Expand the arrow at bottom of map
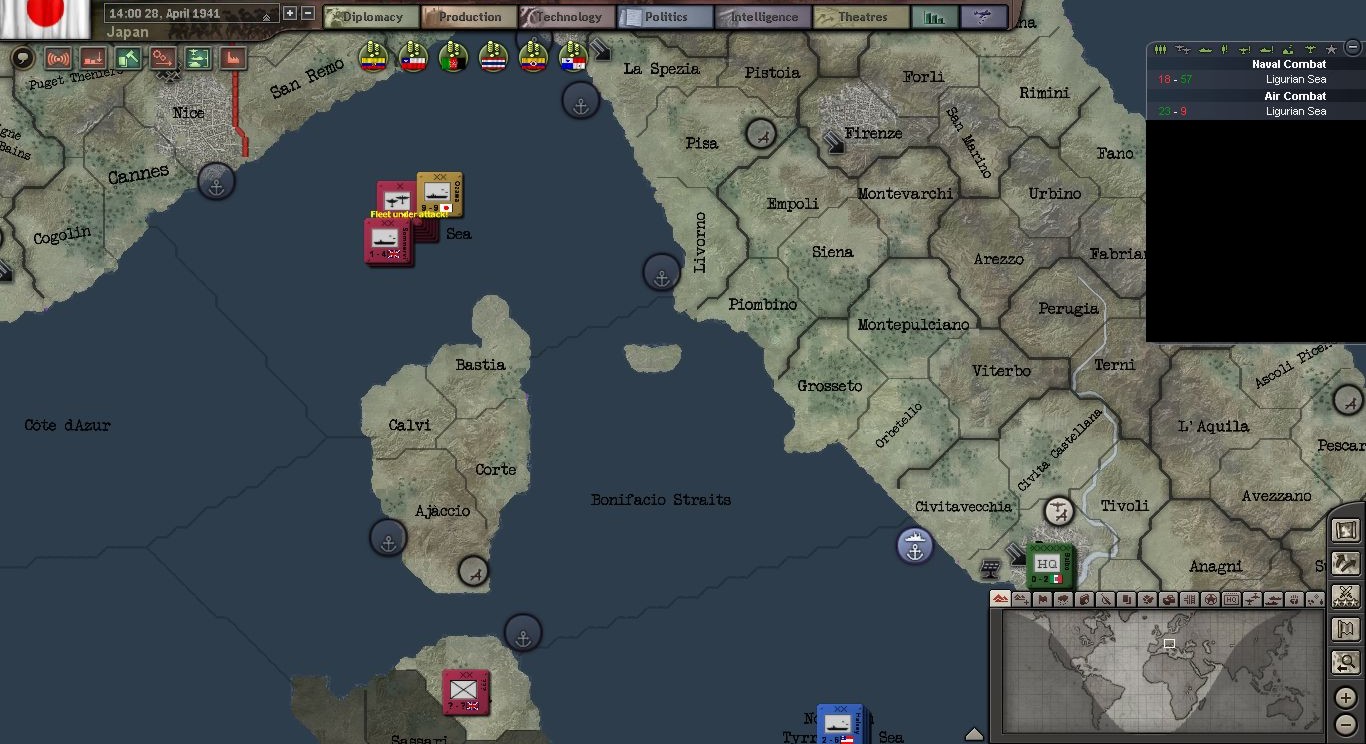The height and width of the screenshot is (744, 1366). coord(974,735)
